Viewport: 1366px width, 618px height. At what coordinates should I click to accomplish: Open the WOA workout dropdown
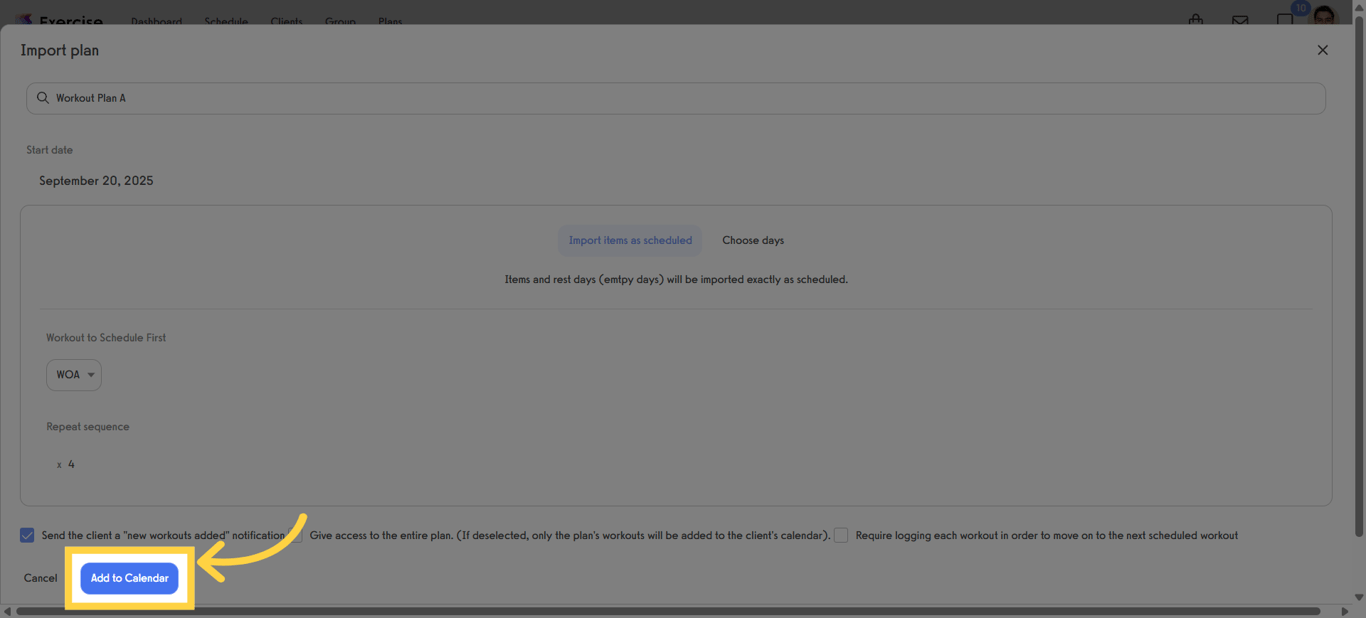point(74,375)
